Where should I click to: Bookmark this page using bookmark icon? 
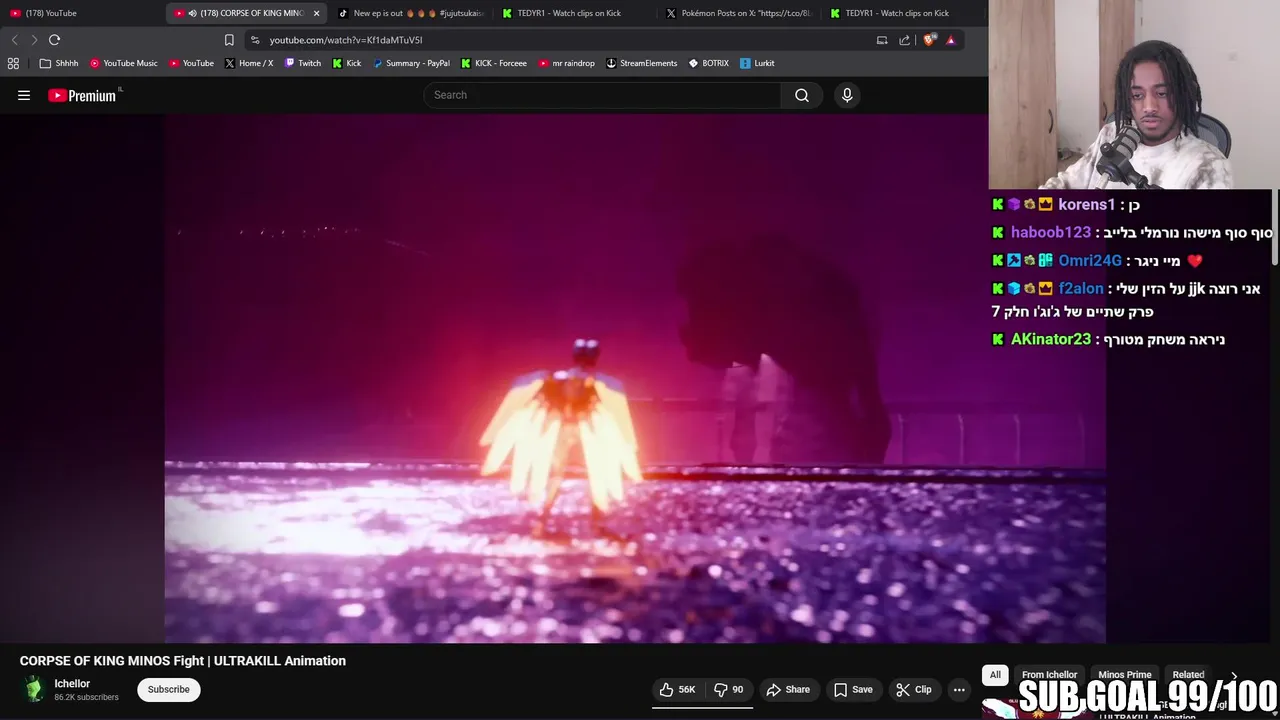pos(229,40)
